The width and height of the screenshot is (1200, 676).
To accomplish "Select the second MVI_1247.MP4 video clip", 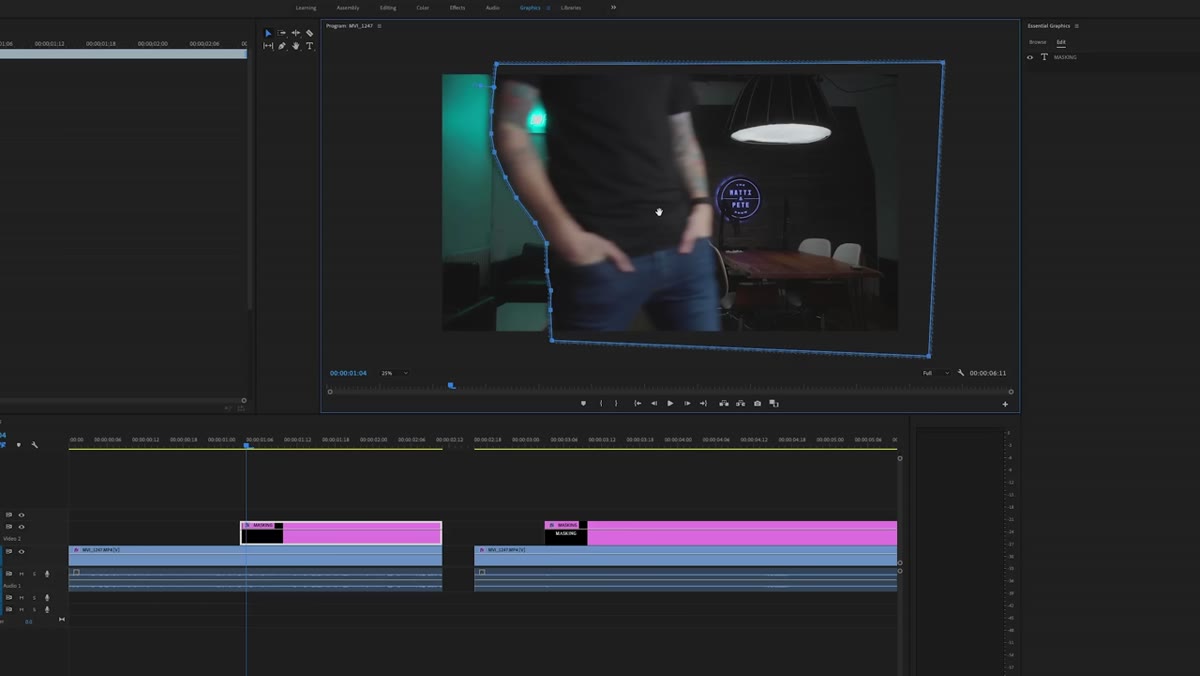I will [x=686, y=555].
